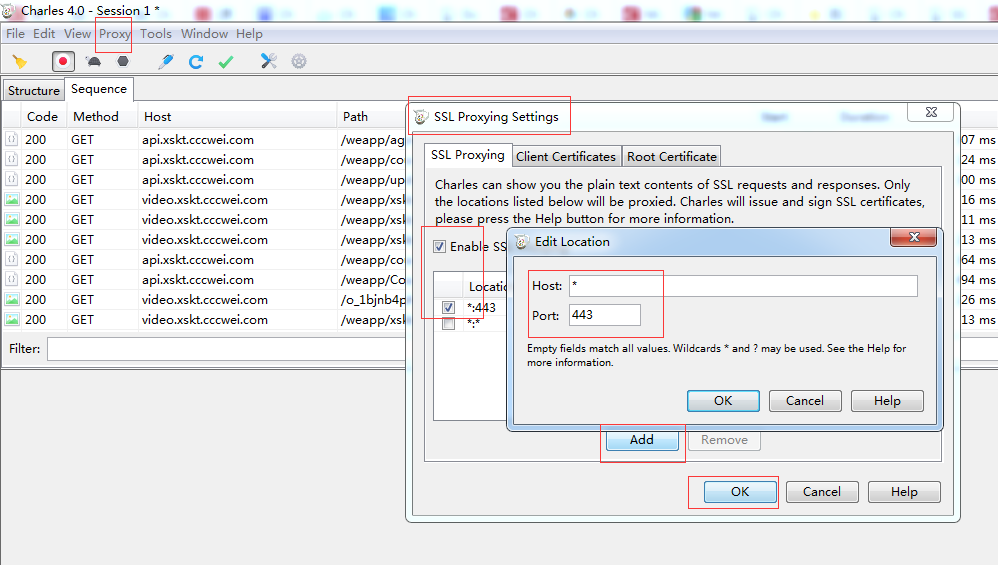998x565 pixels.
Task: Click Help in Edit Location dialog
Action: [x=887, y=401]
